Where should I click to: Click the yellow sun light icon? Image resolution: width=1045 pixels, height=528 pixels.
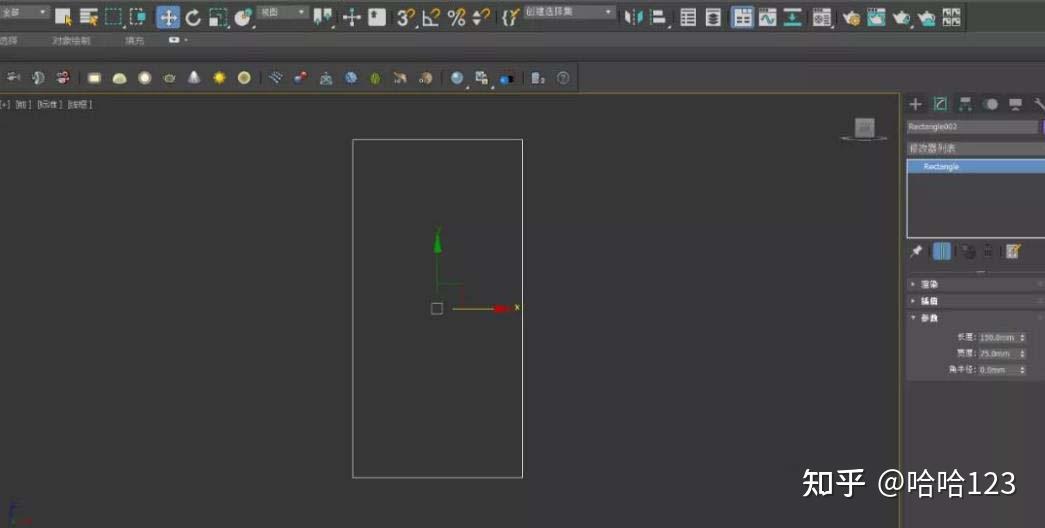click(219, 78)
